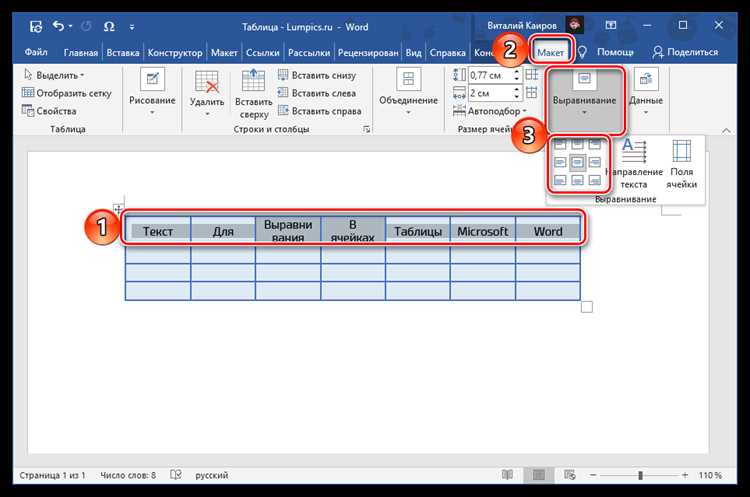Click Insert Left (Вставить слева) button
The image size is (750, 497).
coord(317,93)
